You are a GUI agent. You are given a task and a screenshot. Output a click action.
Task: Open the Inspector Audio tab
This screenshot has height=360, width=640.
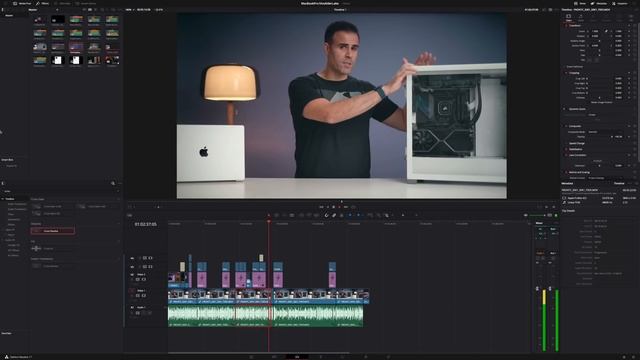point(581,17)
